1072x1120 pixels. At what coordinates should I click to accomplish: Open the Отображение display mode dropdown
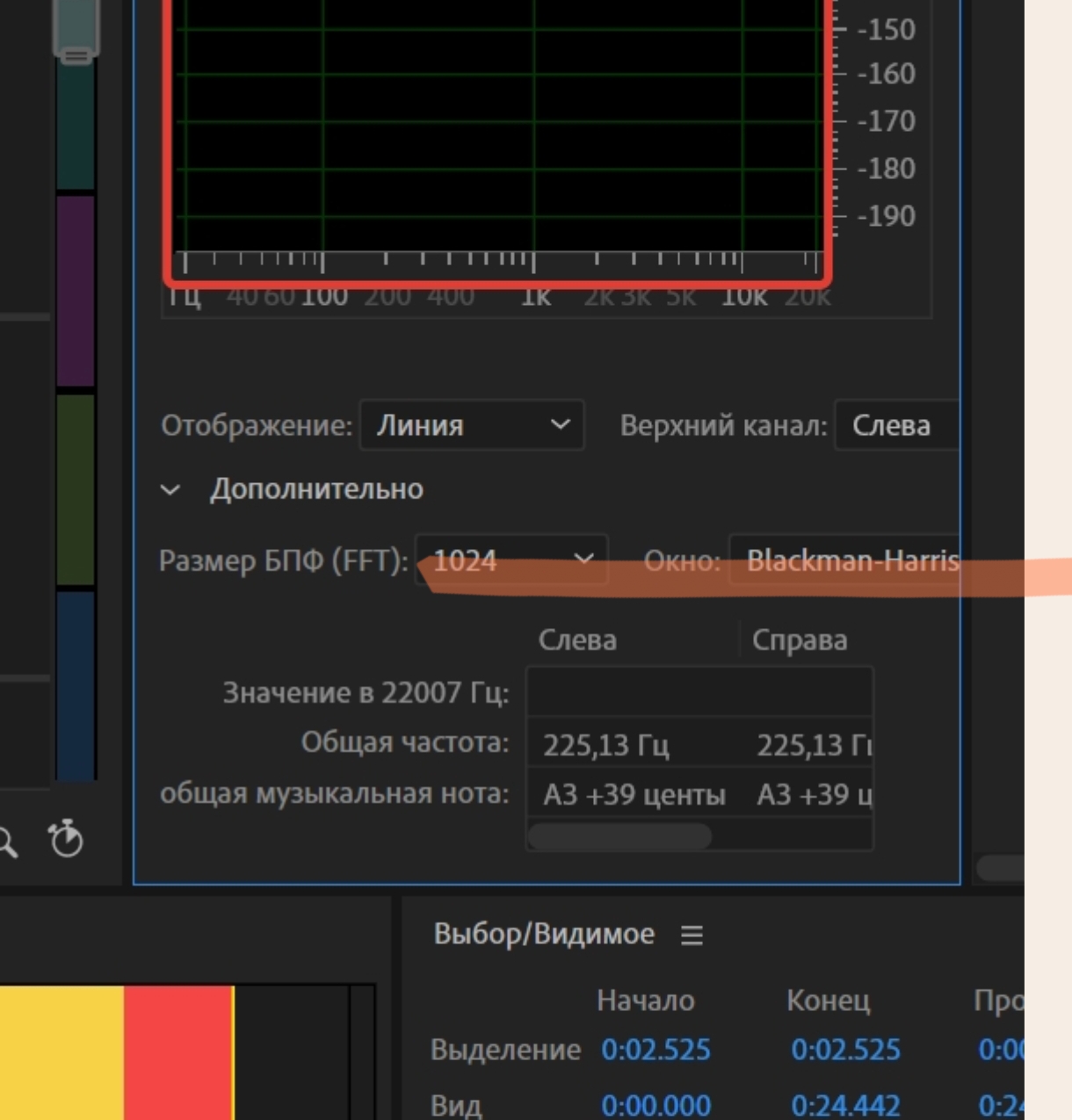tap(471, 425)
